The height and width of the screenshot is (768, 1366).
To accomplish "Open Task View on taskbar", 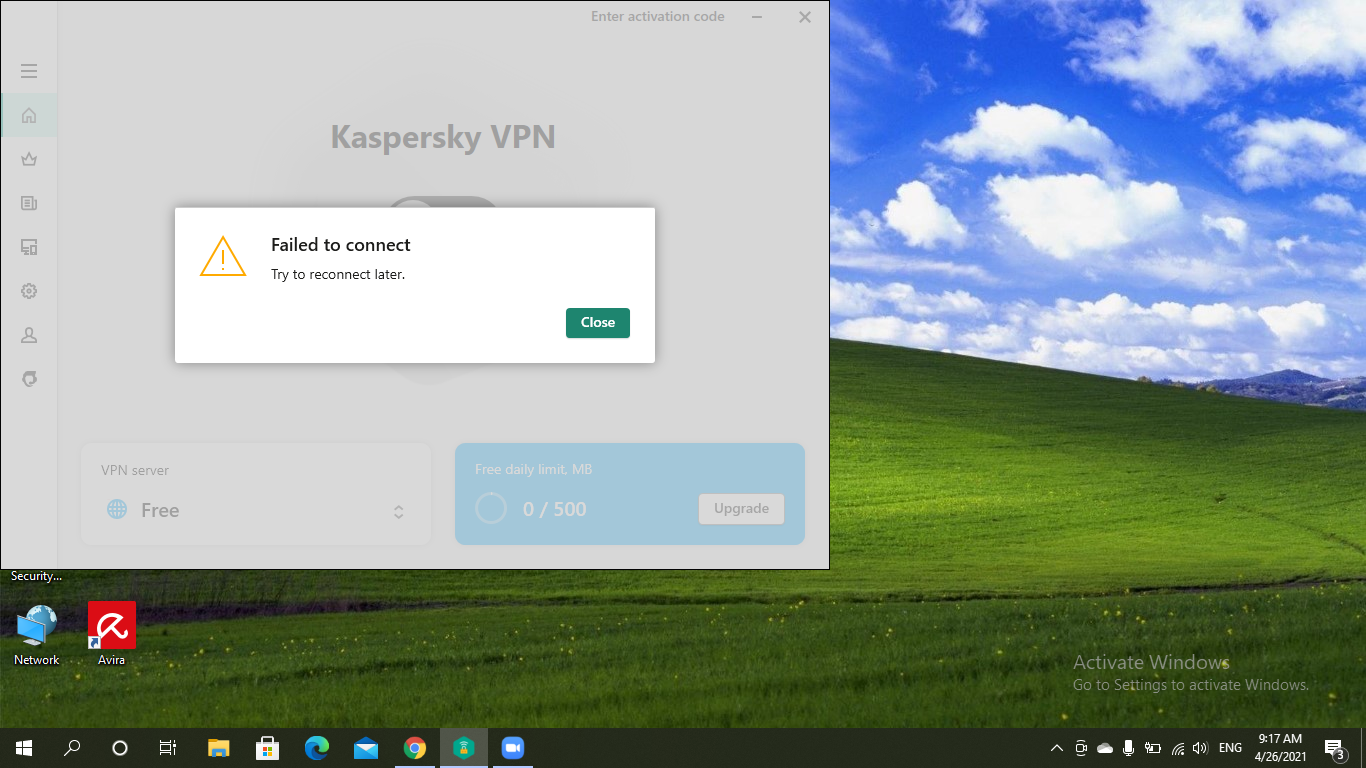I will point(168,748).
